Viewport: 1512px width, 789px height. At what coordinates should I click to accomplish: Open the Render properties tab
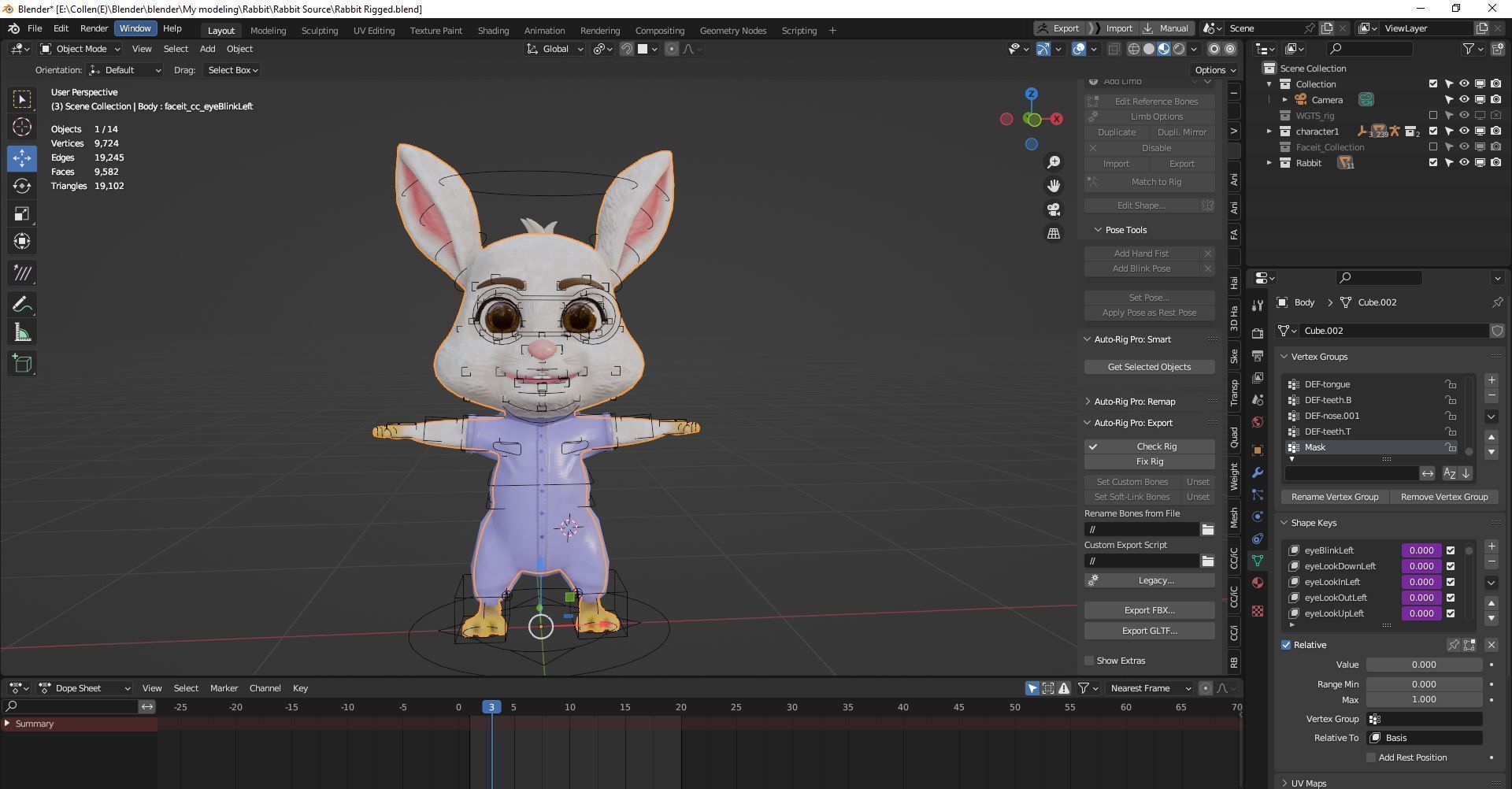[x=1258, y=334]
